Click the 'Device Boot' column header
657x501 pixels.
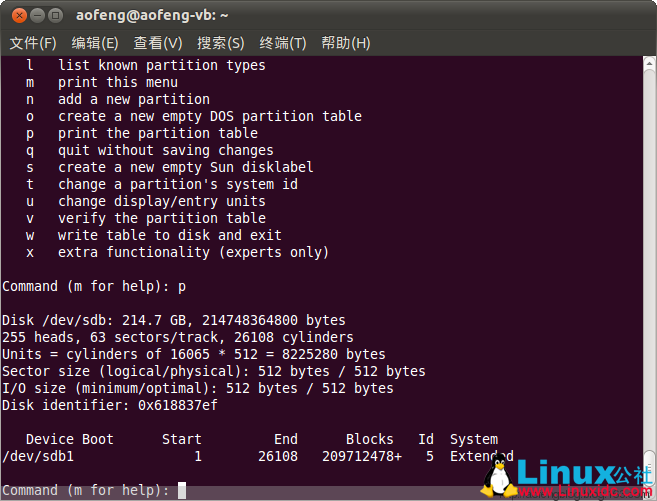(x=70, y=439)
